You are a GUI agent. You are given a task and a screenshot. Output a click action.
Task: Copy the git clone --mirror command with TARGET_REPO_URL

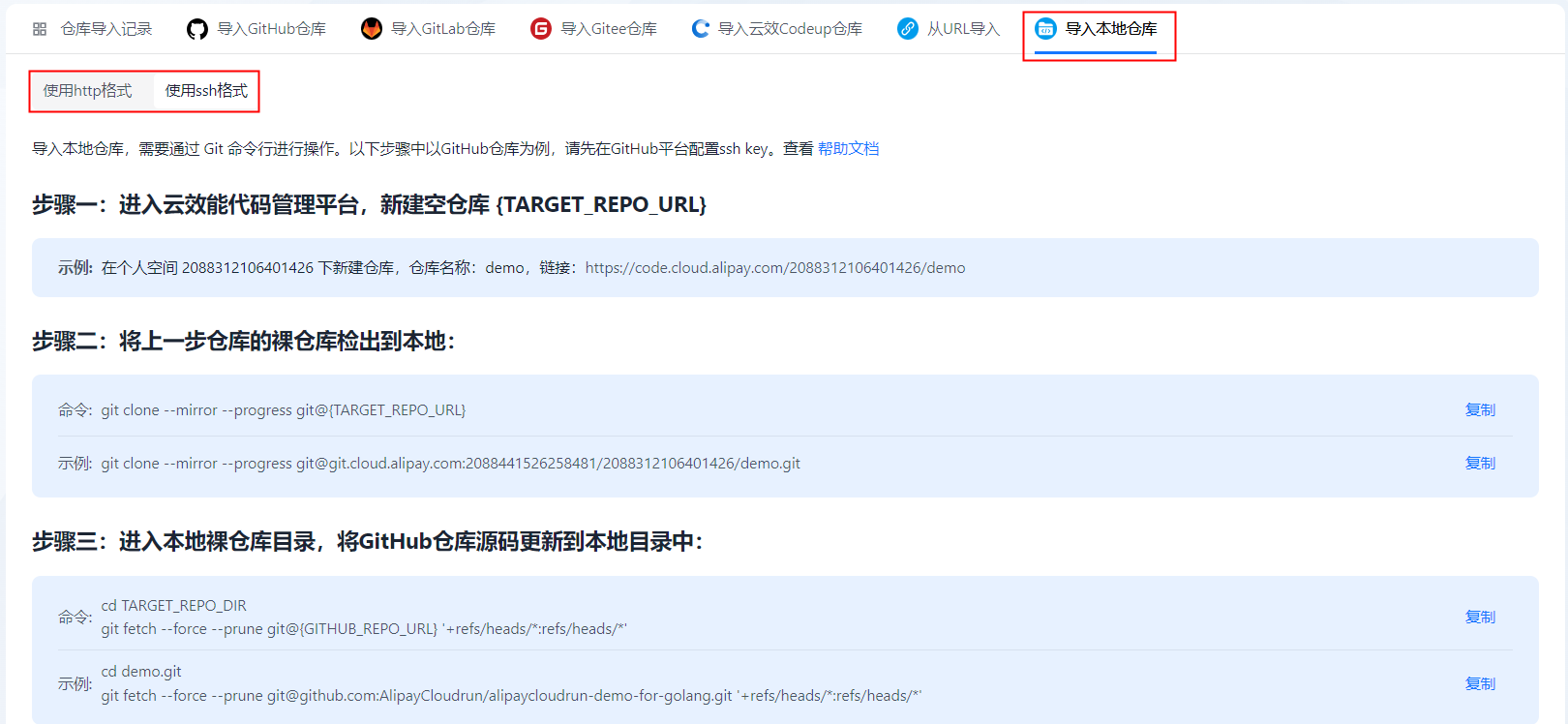[1480, 410]
